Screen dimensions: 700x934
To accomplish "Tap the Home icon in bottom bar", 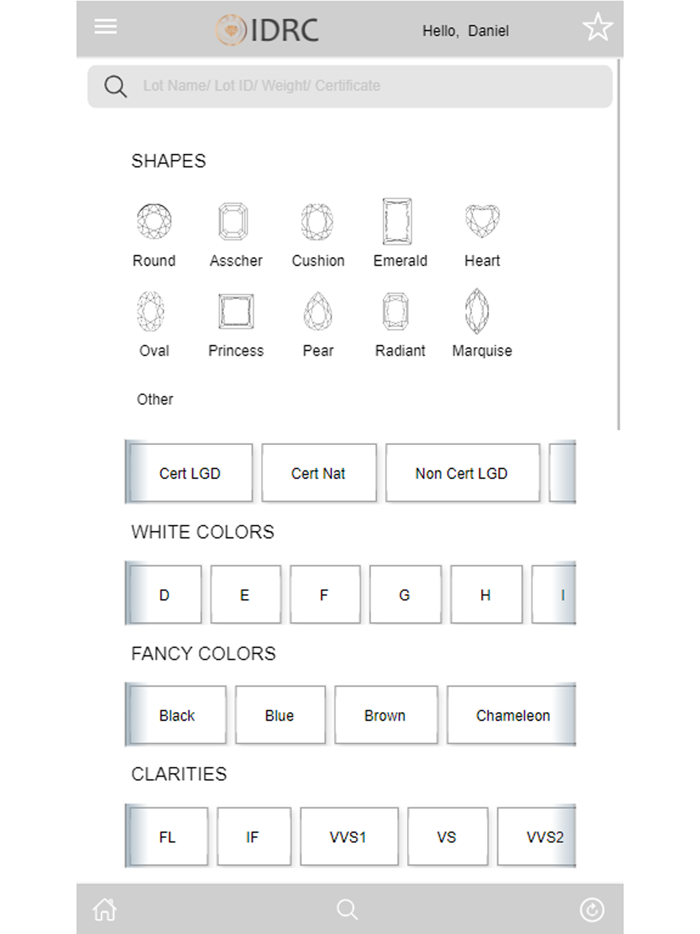I will tap(104, 908).
